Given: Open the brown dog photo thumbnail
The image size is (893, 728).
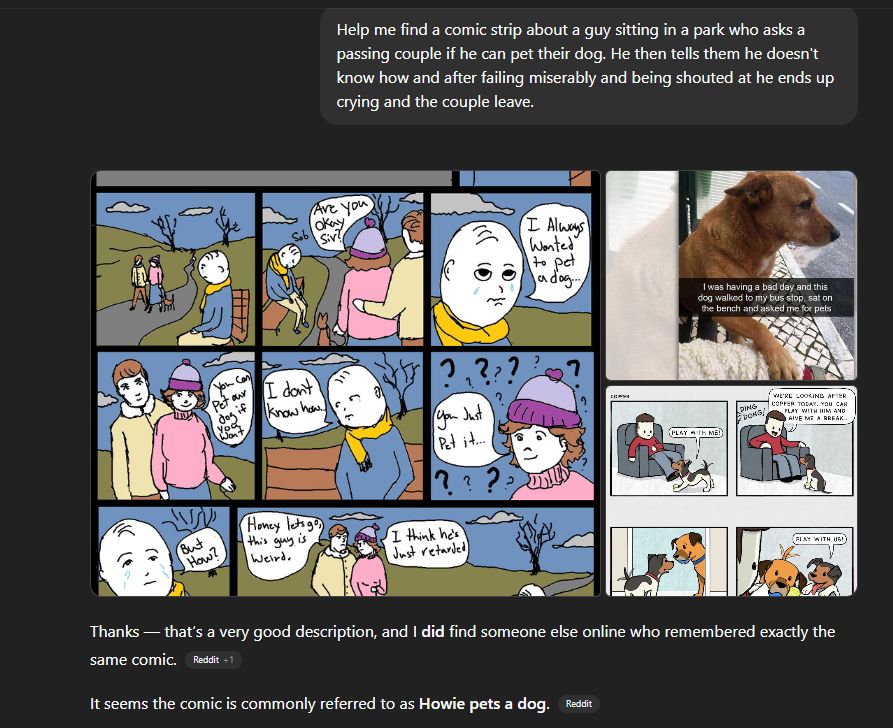Looking at the screenshot, I should (731, 275).
